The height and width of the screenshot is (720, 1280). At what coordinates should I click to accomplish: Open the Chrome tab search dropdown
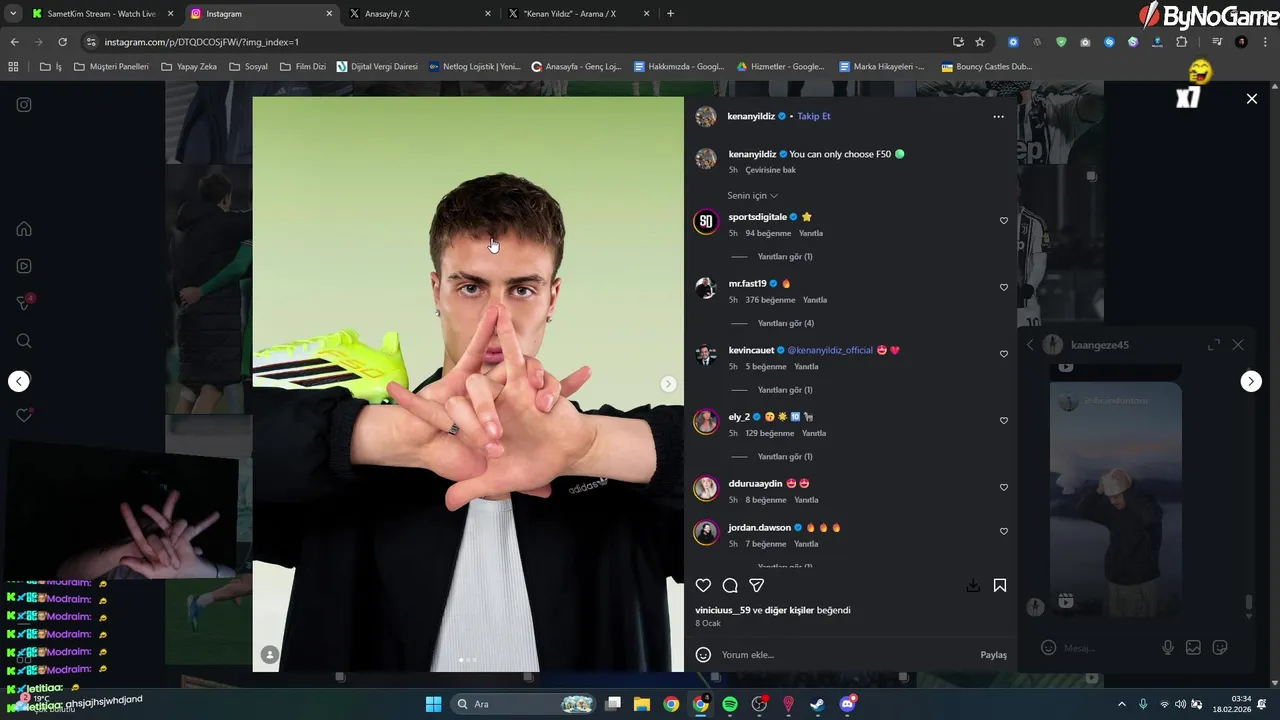click(13, 14)
